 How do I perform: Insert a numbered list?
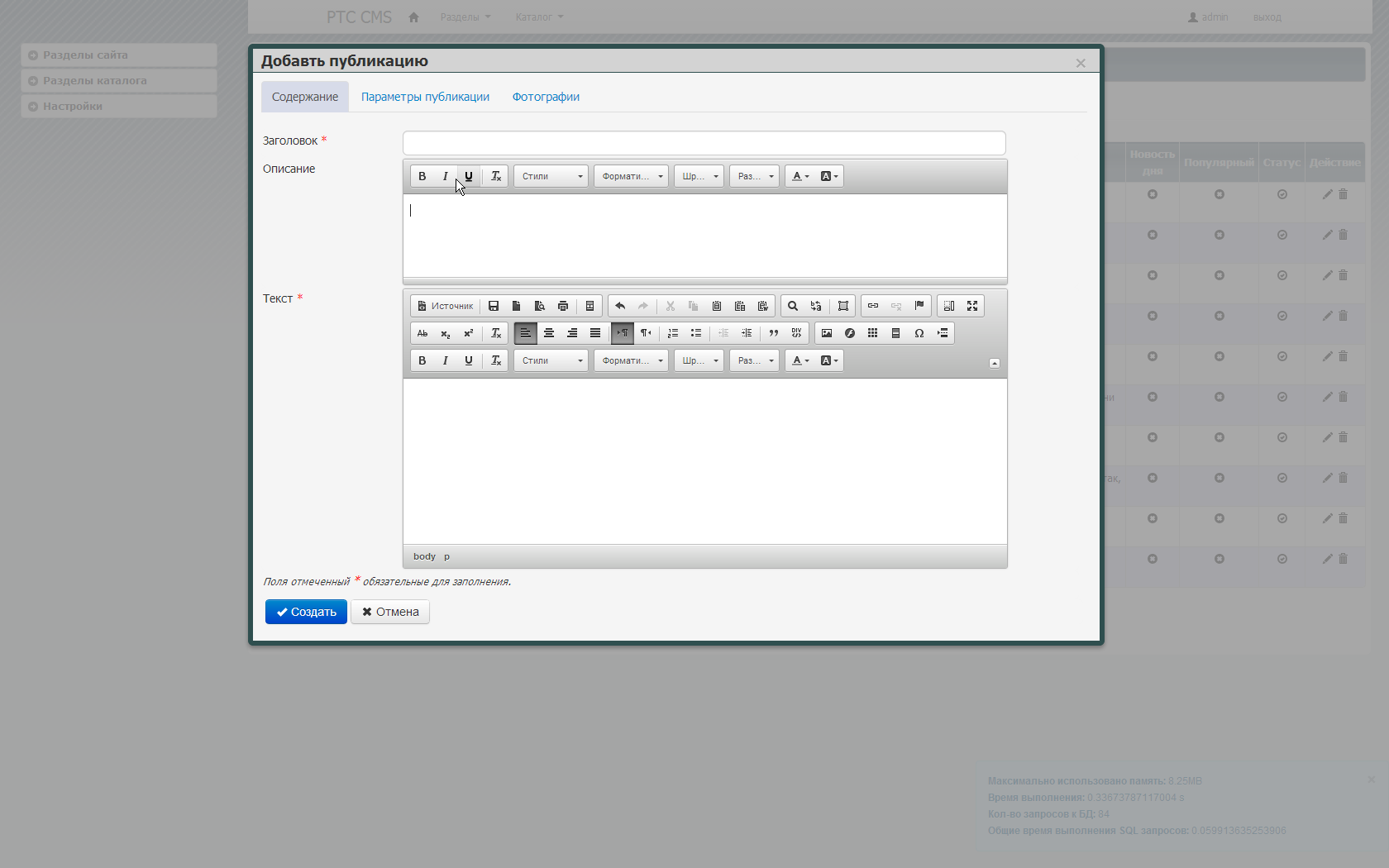click(x=673, y=333)
